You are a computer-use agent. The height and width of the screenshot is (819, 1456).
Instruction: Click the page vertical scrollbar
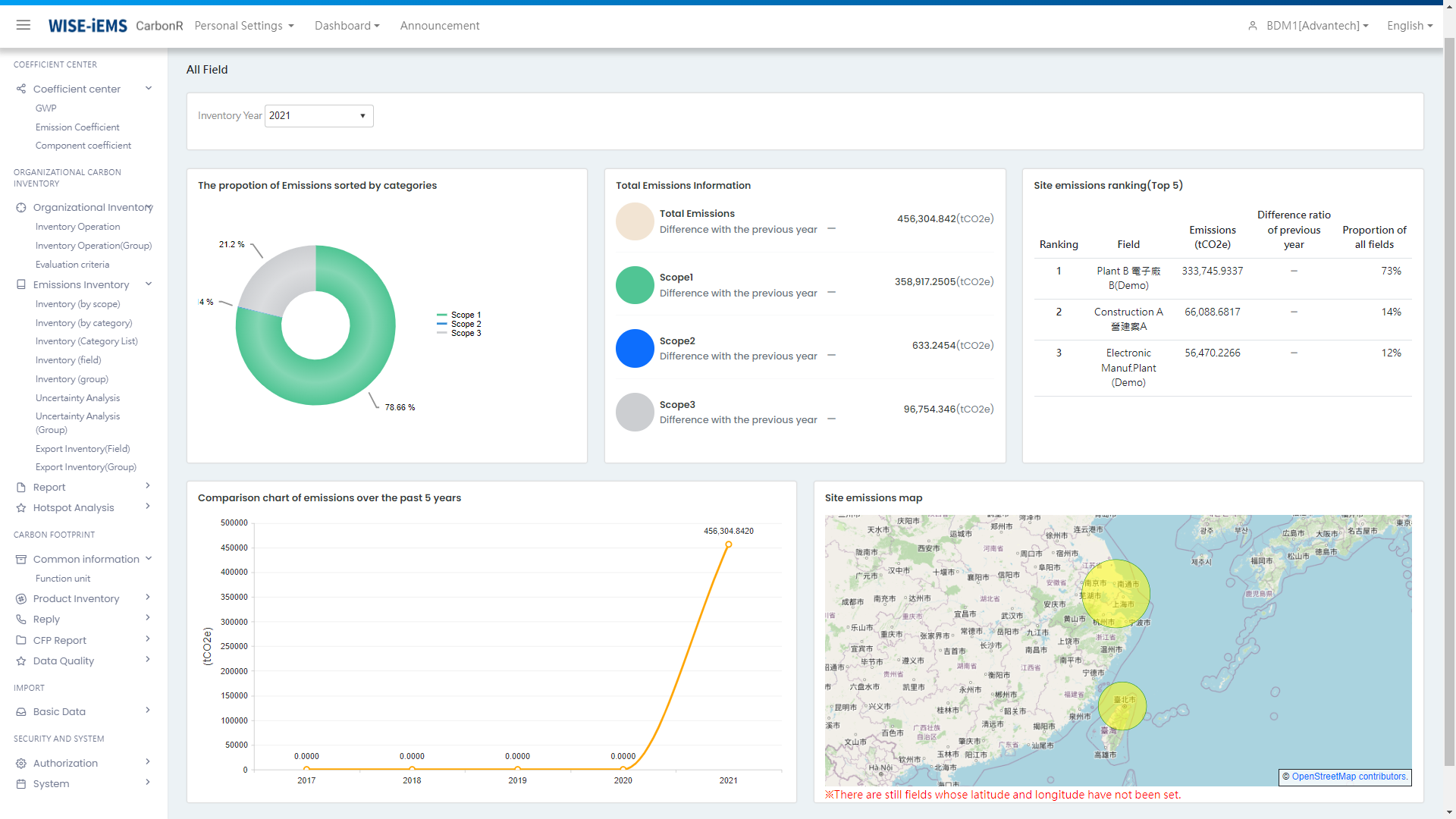click(1449, 402)
